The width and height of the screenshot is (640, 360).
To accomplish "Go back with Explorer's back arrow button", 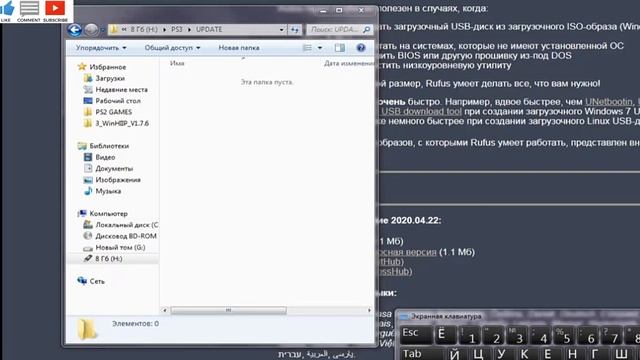I will click(x=74, y=30).
